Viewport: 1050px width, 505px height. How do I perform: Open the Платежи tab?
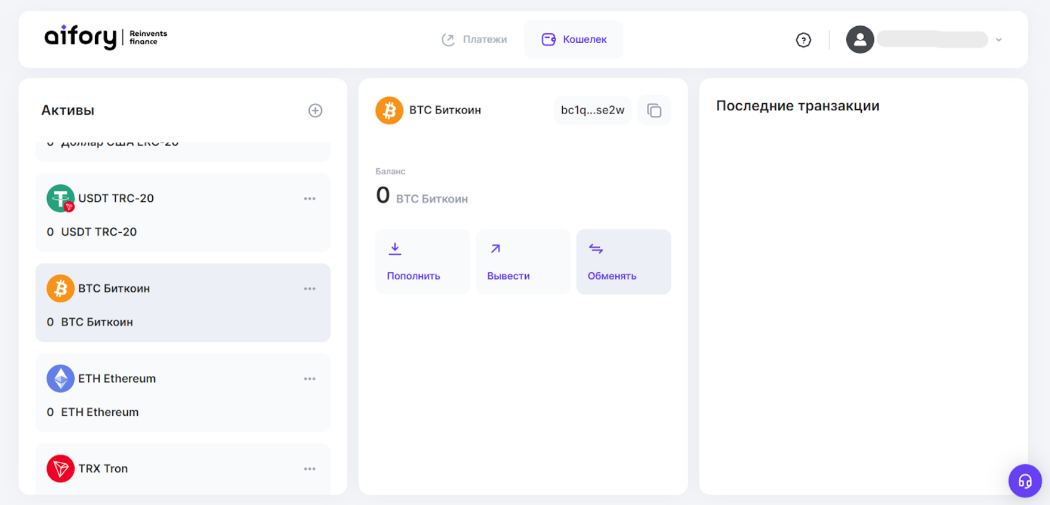(x=474, y=40)
